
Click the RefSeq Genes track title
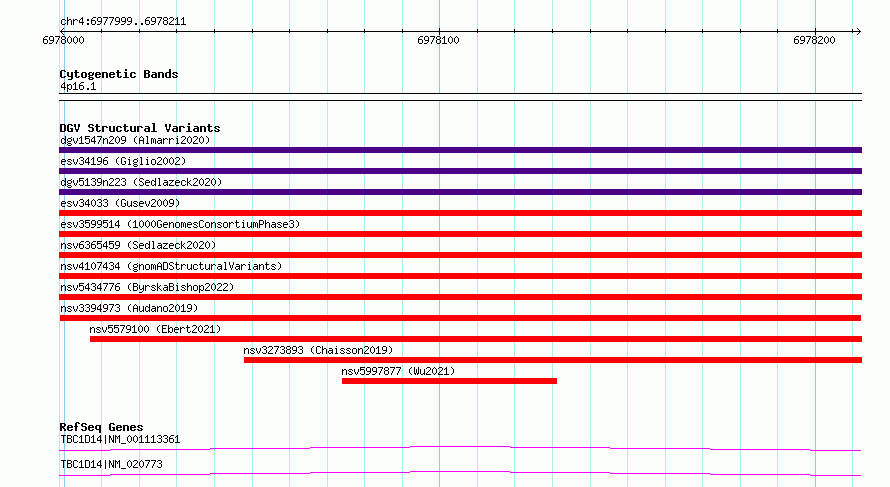101,427
